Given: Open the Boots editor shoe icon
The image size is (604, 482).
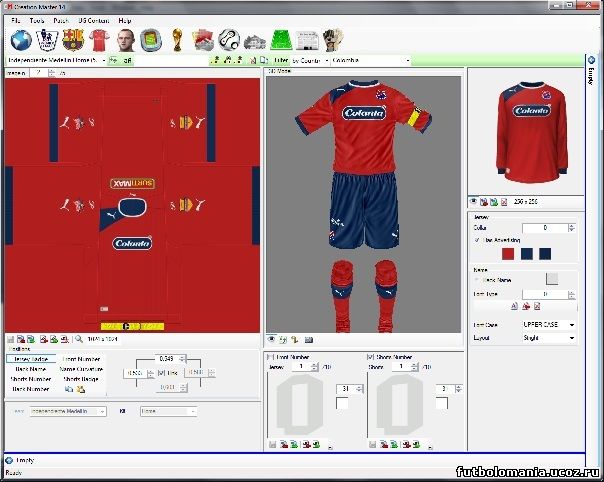Looking at the screenshot, I should coord(255,42).
